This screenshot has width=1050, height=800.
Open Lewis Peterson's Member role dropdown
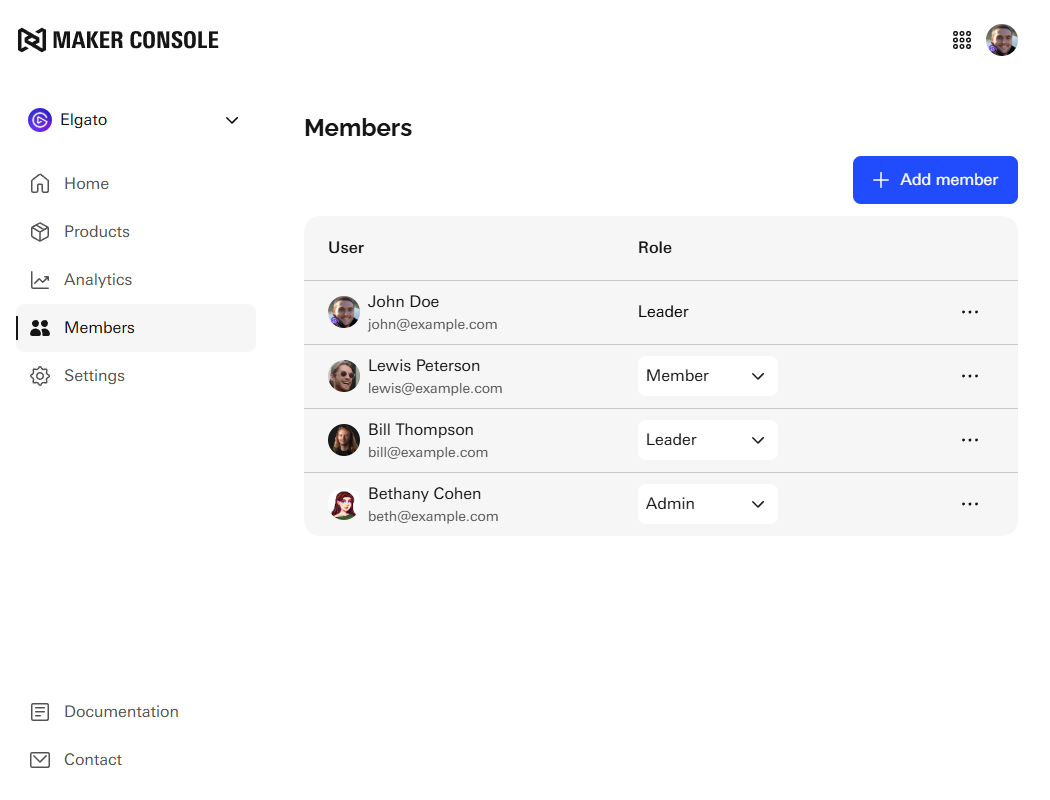[707, 376]
